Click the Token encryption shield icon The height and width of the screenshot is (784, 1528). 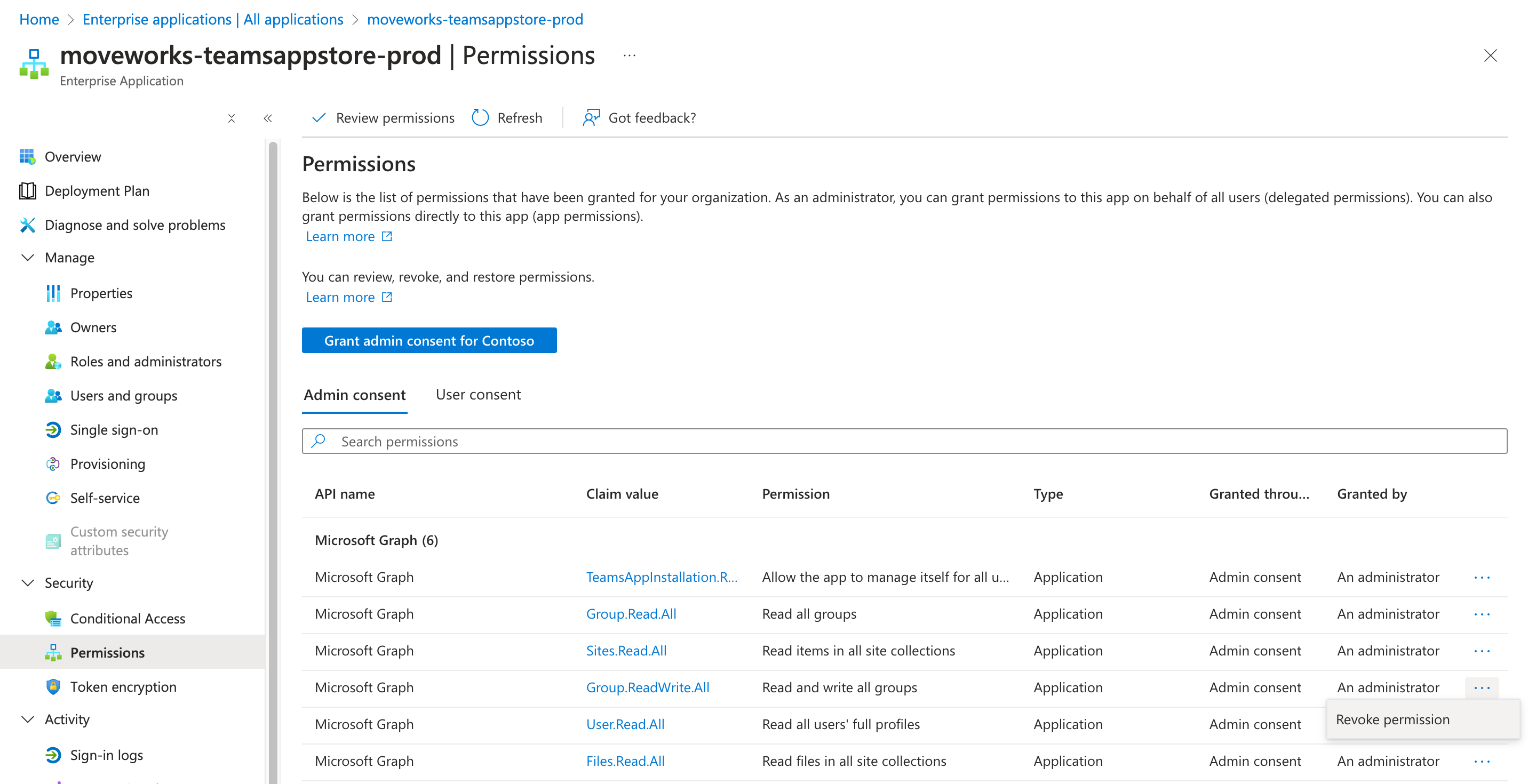click(53, 686)
